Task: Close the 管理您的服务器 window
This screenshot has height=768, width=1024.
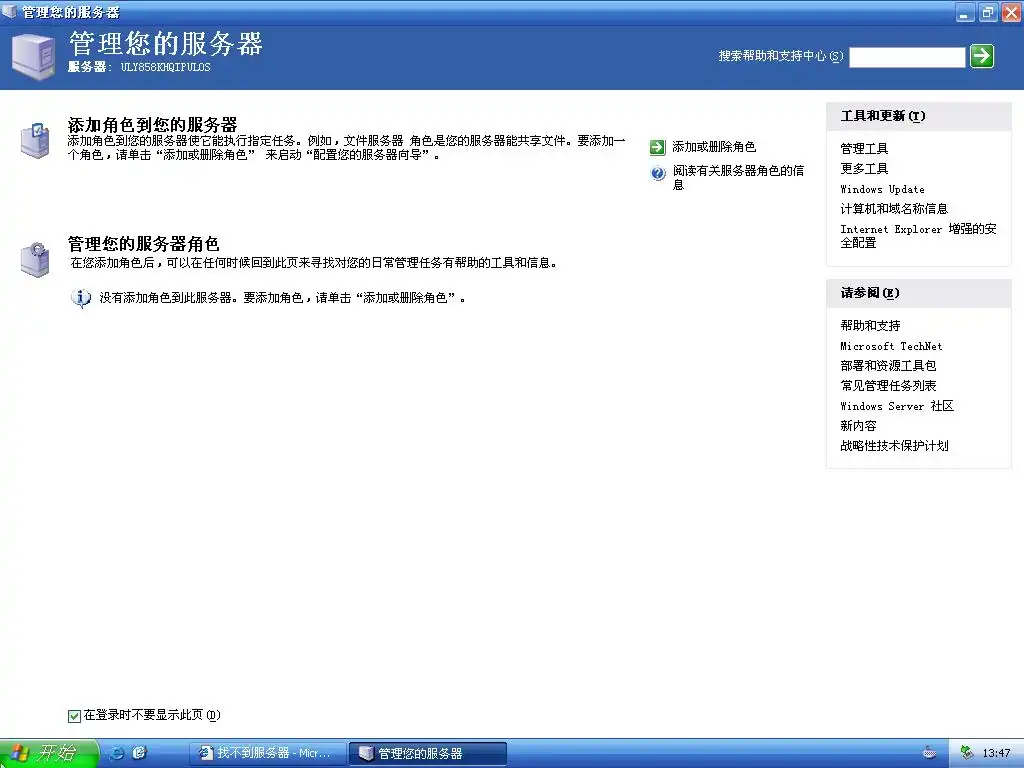Action: click(1010, 12)
